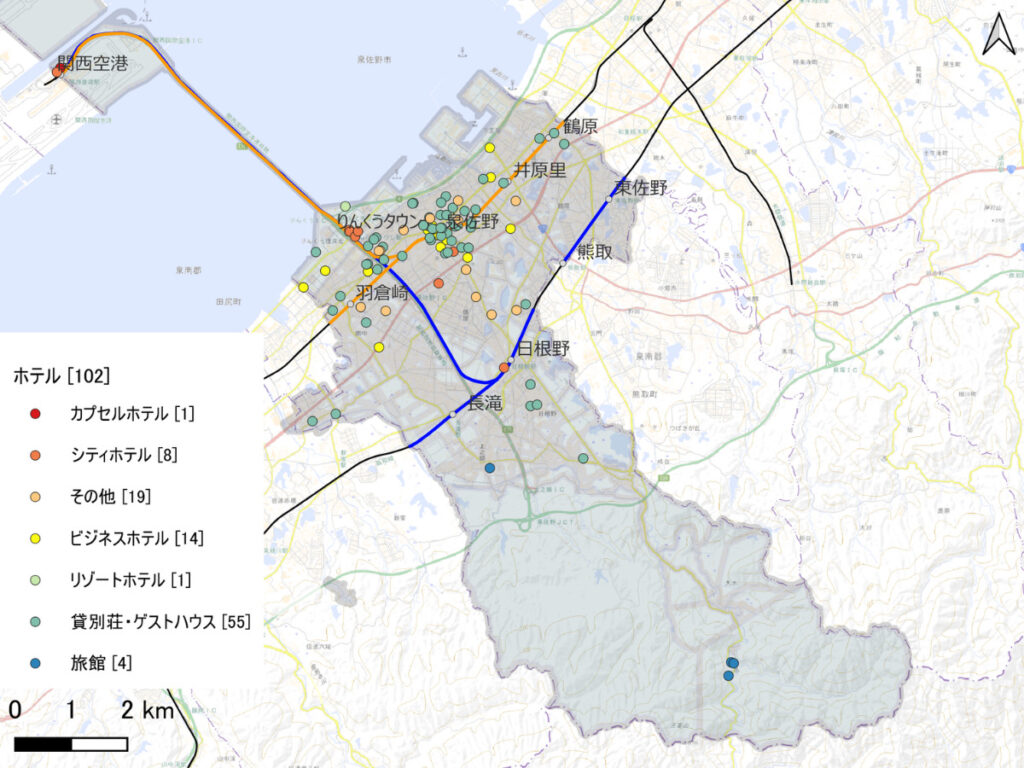Click the large 日根野 station label
Viewport: 1024px width, 768px height.
point(543,348)
